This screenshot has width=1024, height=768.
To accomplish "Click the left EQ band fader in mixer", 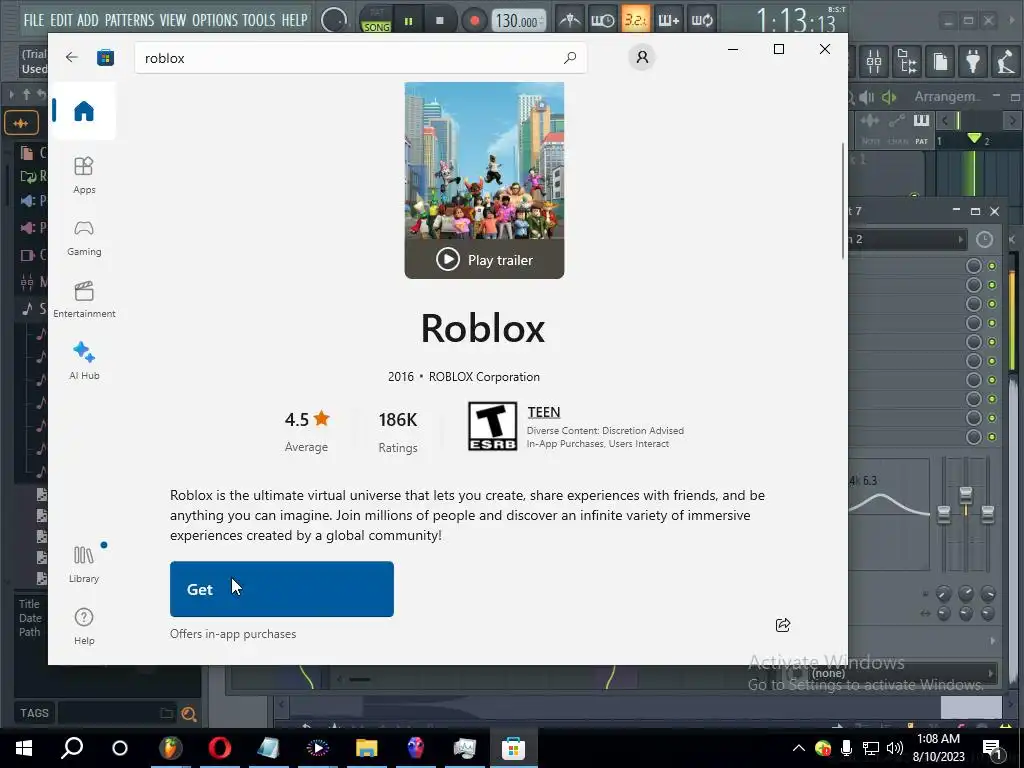I will coord(944,515).
